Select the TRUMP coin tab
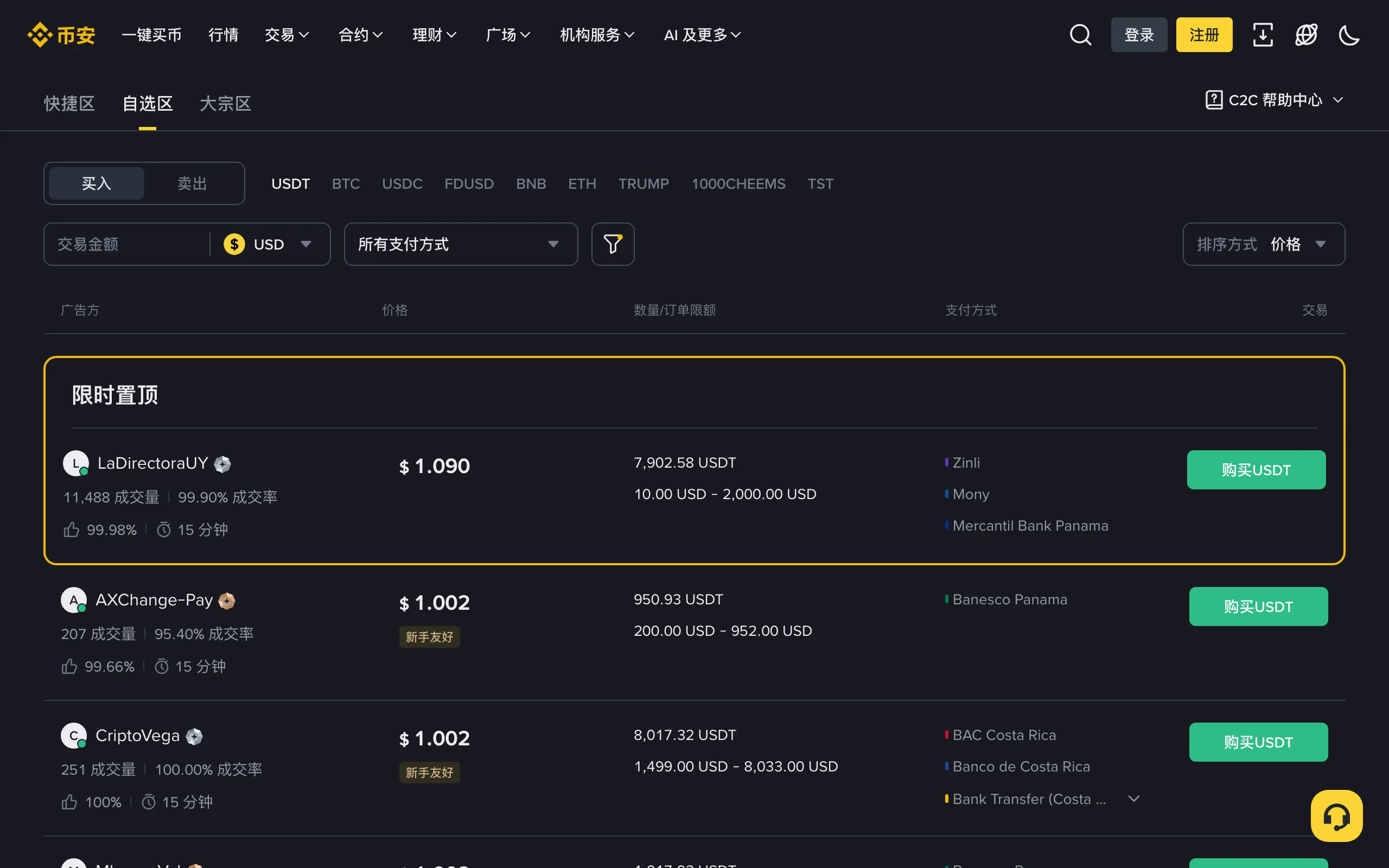Screen dimensions: 1389x868 click(643, 184)
